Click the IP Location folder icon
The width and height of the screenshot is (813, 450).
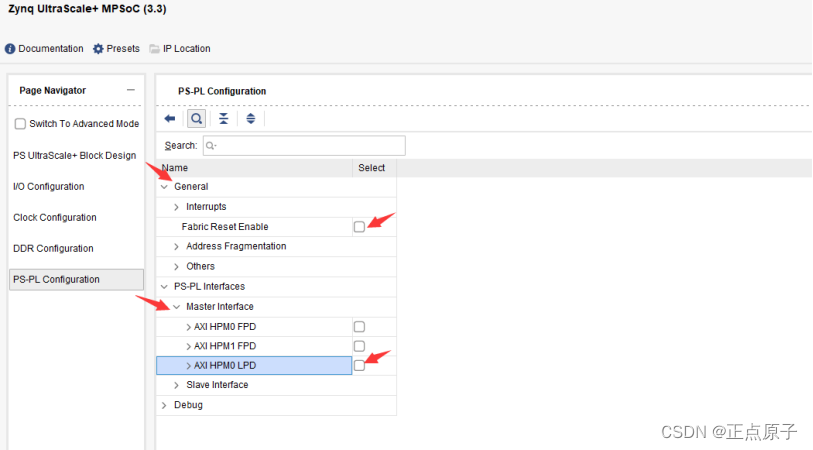point(154,48)
